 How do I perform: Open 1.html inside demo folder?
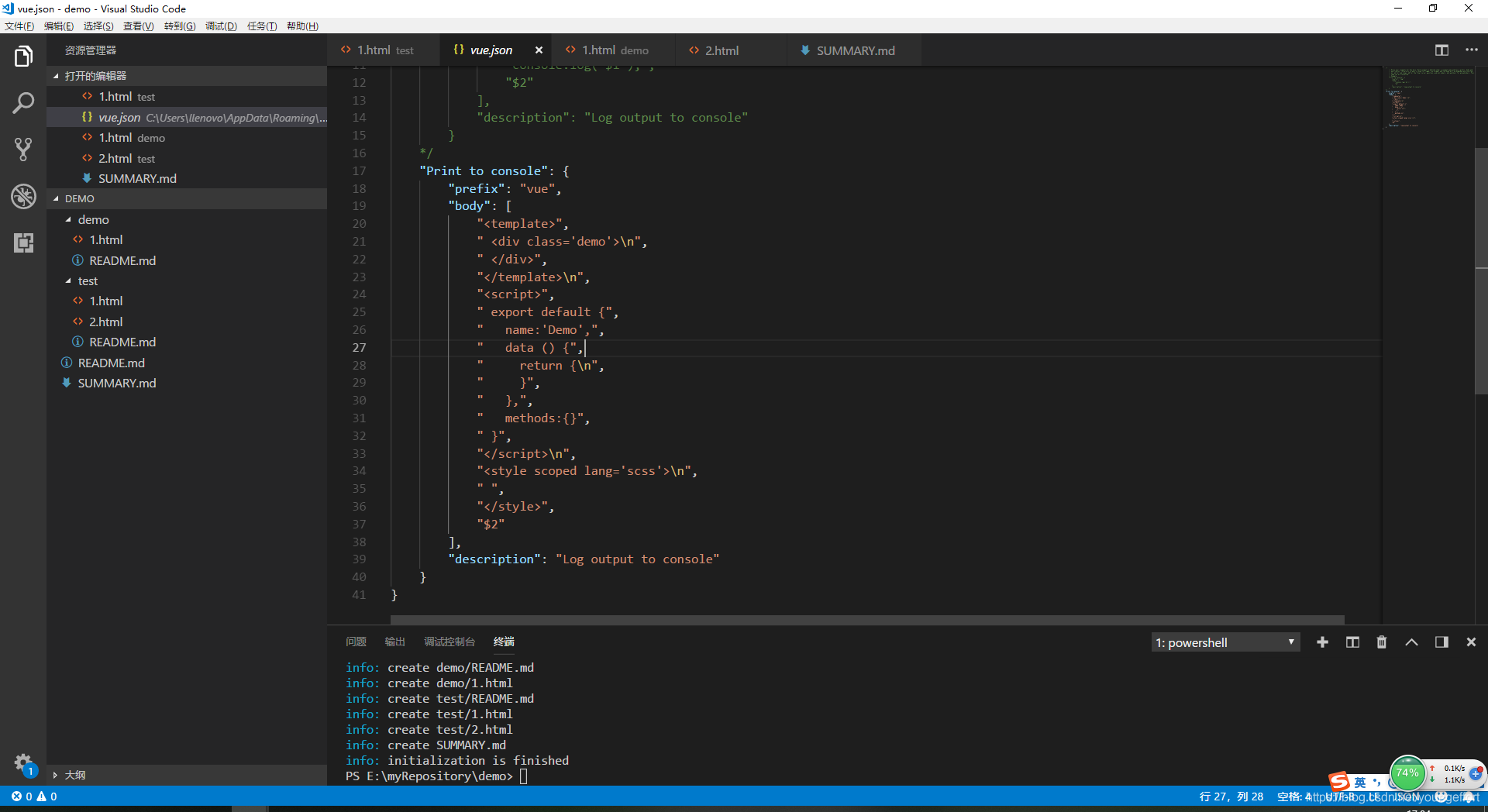pos(187,239)
